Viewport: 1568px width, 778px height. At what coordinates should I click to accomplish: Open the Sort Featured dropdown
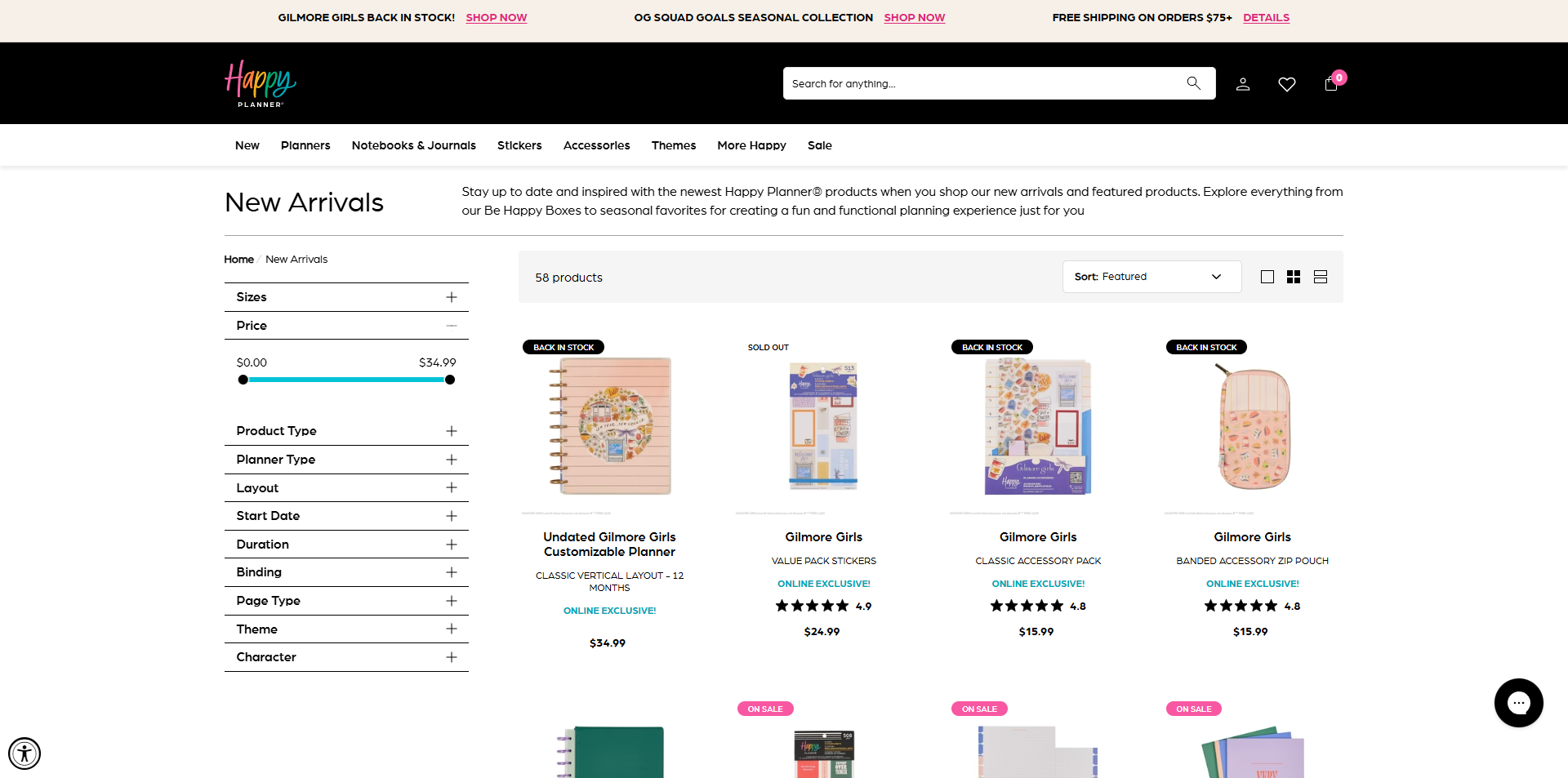click(x=1151, y=277)
